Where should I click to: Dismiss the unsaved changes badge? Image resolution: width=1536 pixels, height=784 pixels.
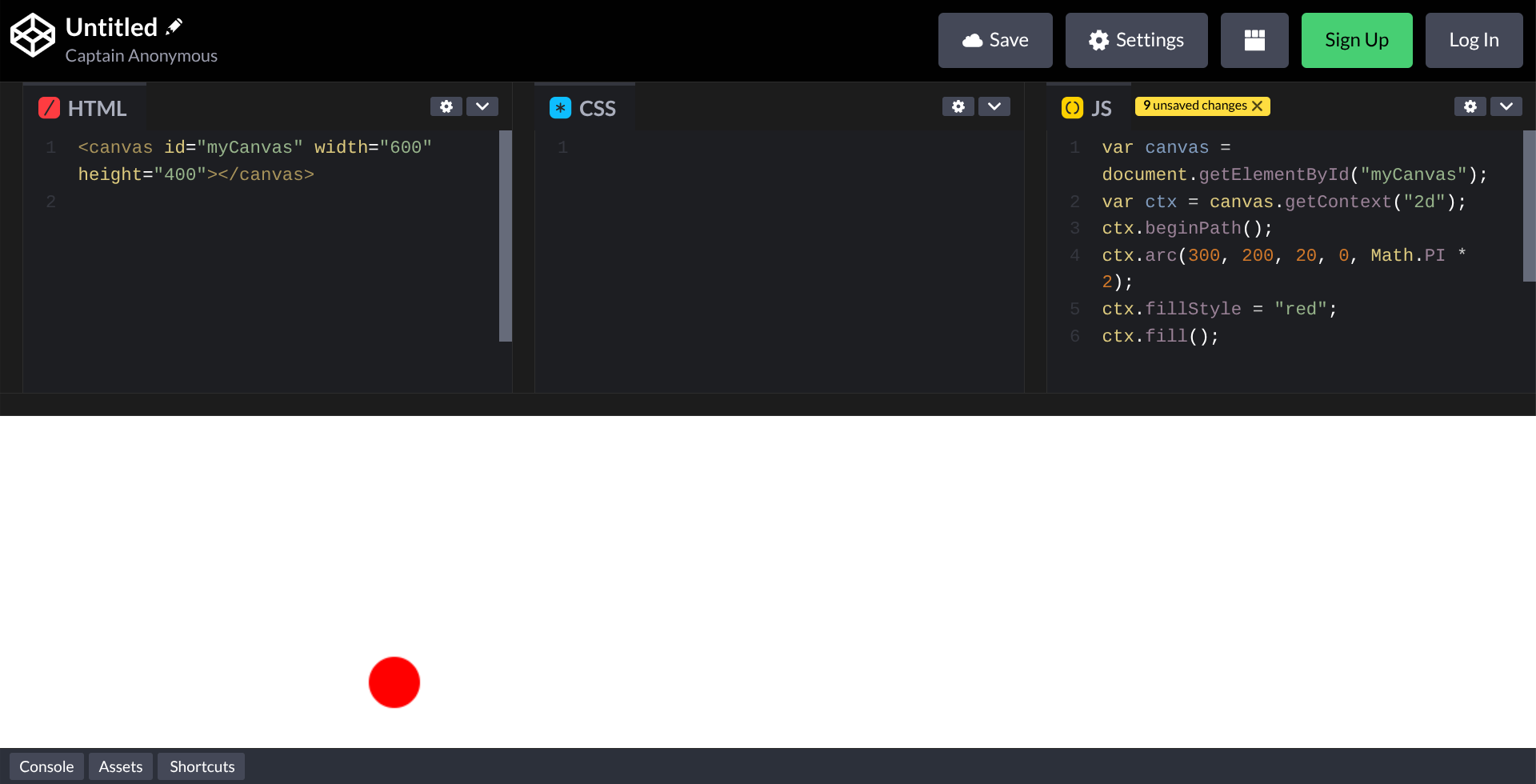click(x=1258, y=106)
